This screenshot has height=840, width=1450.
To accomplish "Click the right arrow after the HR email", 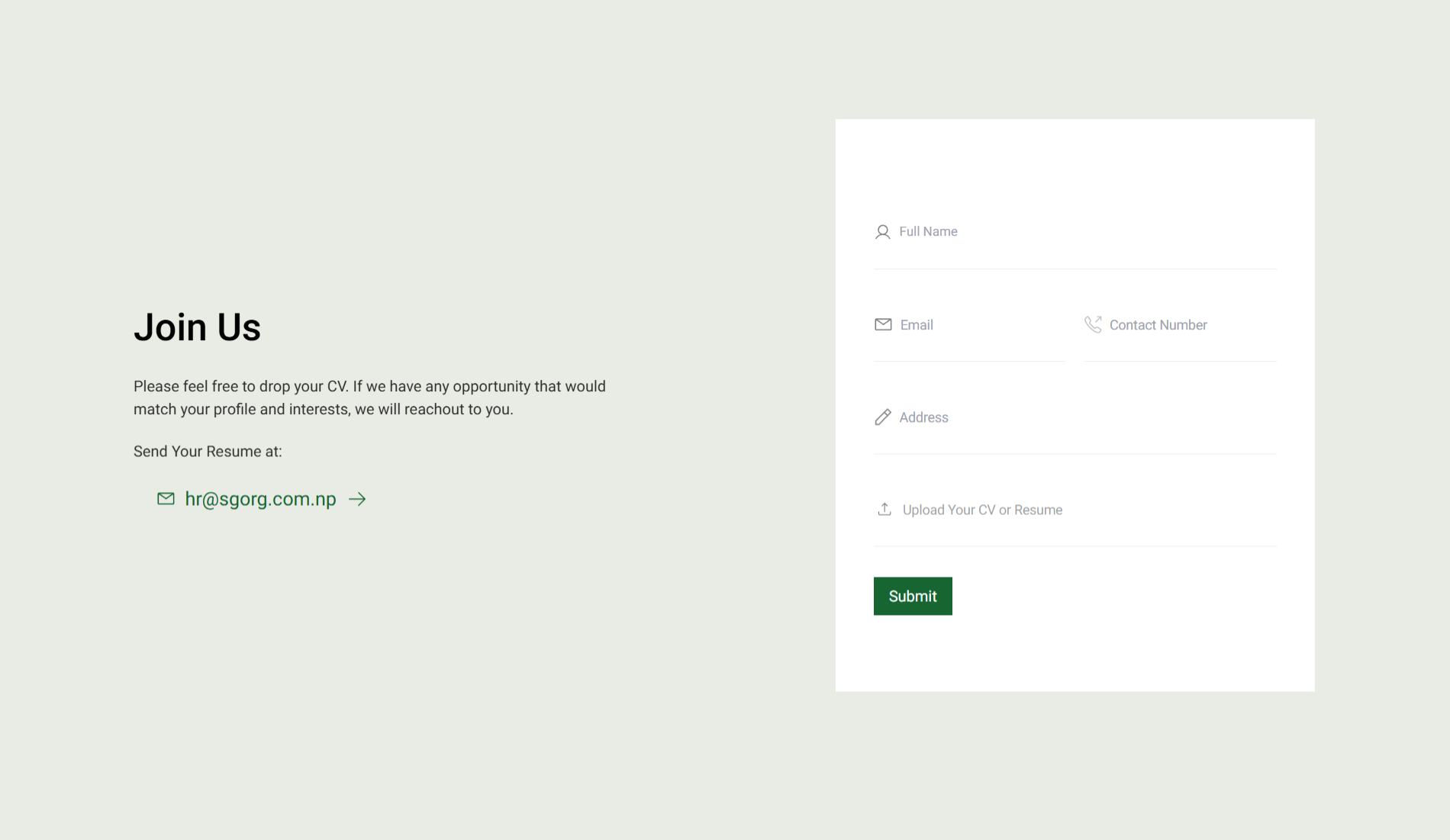I will [357, 499].
